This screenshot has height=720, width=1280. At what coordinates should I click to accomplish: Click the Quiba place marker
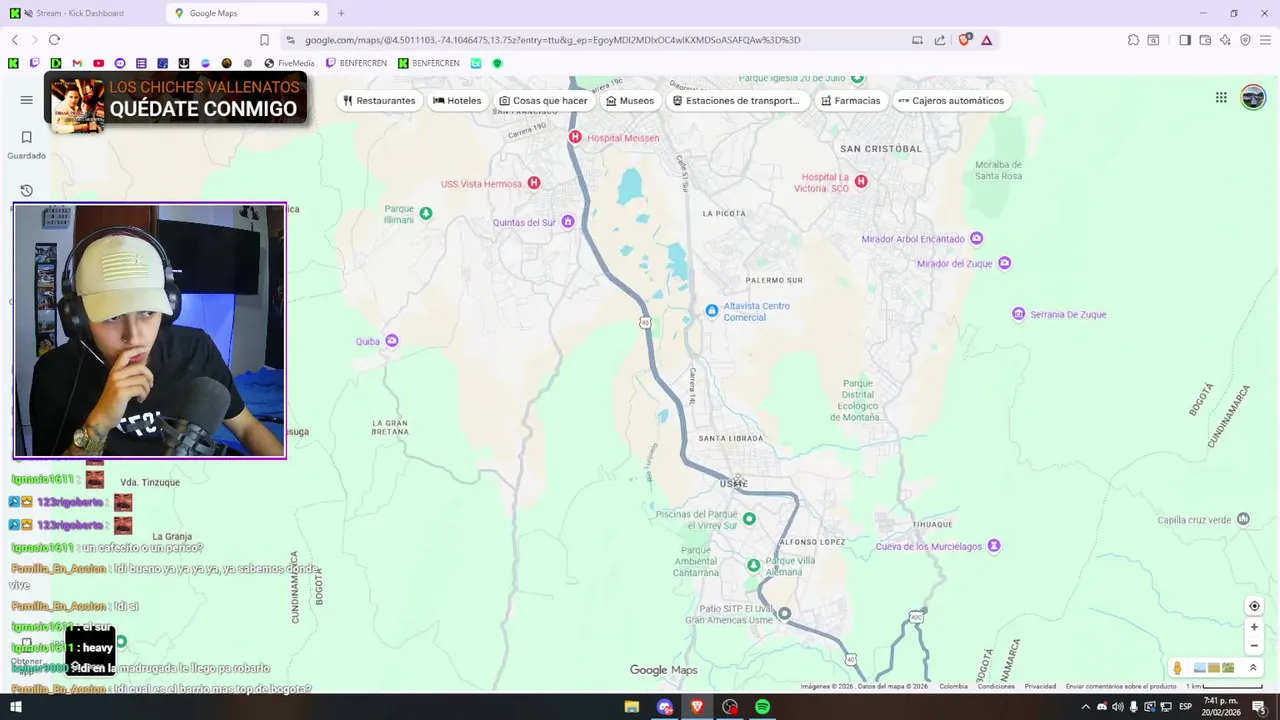point(392,341)
